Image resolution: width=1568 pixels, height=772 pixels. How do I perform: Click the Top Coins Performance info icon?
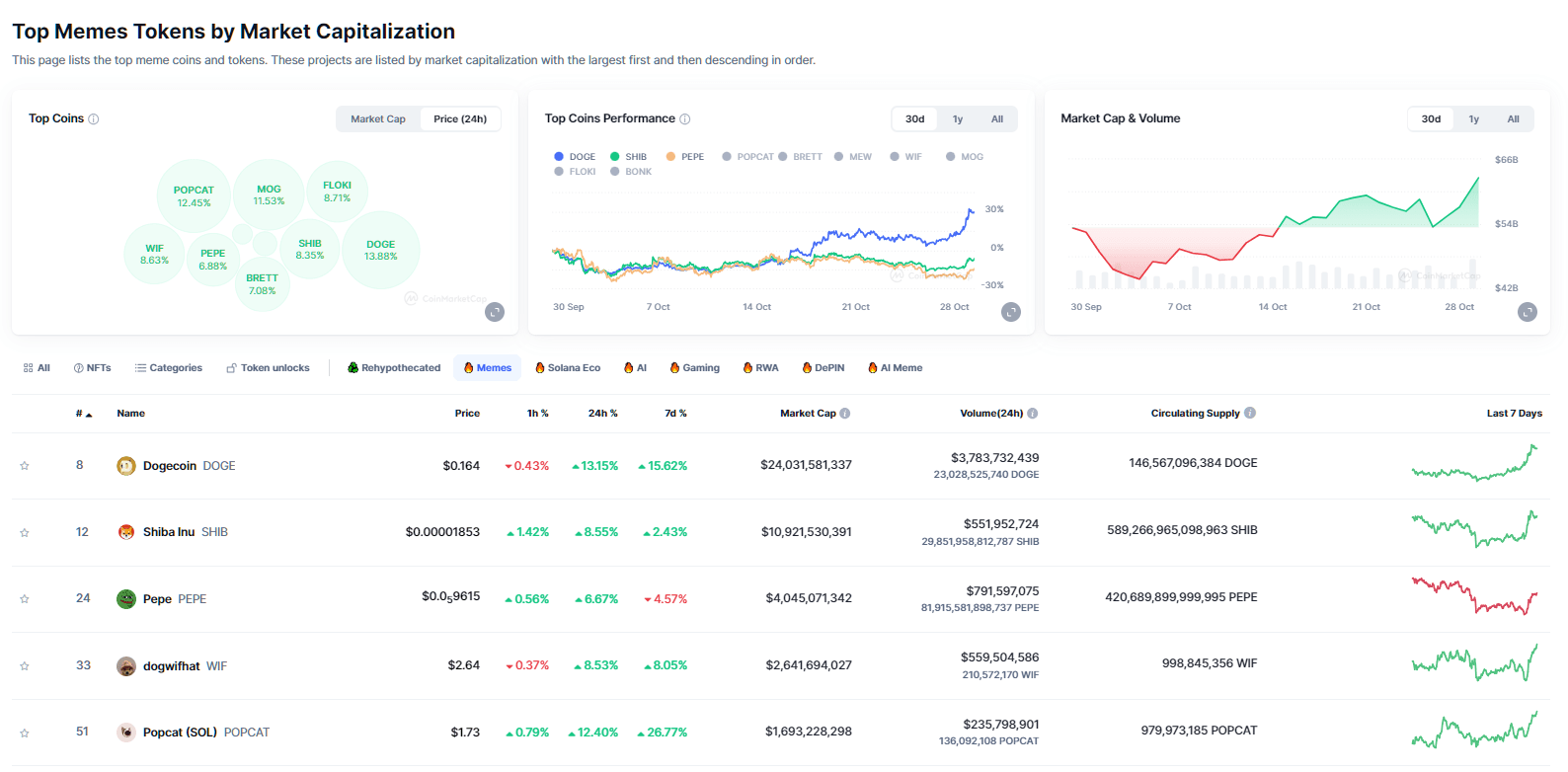pos(685,119)
